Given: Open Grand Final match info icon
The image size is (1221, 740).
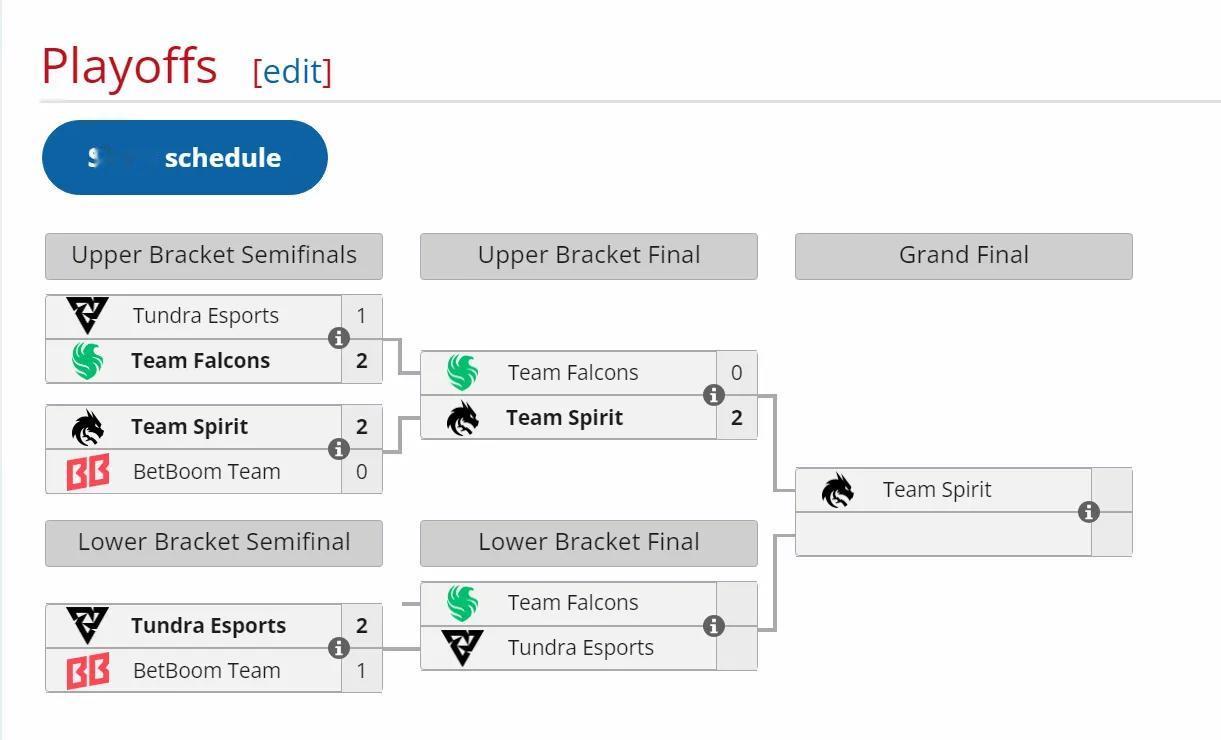Looking at the screenshot, I should tap(1089, 512).
